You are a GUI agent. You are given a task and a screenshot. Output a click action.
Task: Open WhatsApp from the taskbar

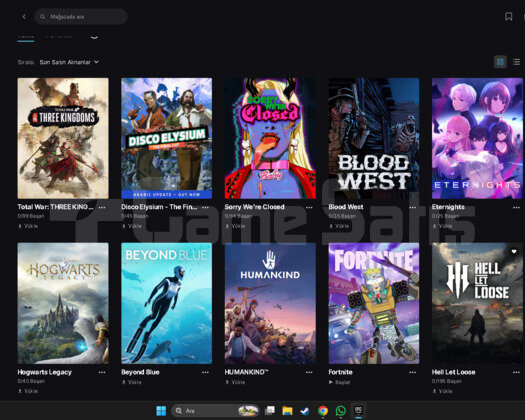[x=341, y=411]
